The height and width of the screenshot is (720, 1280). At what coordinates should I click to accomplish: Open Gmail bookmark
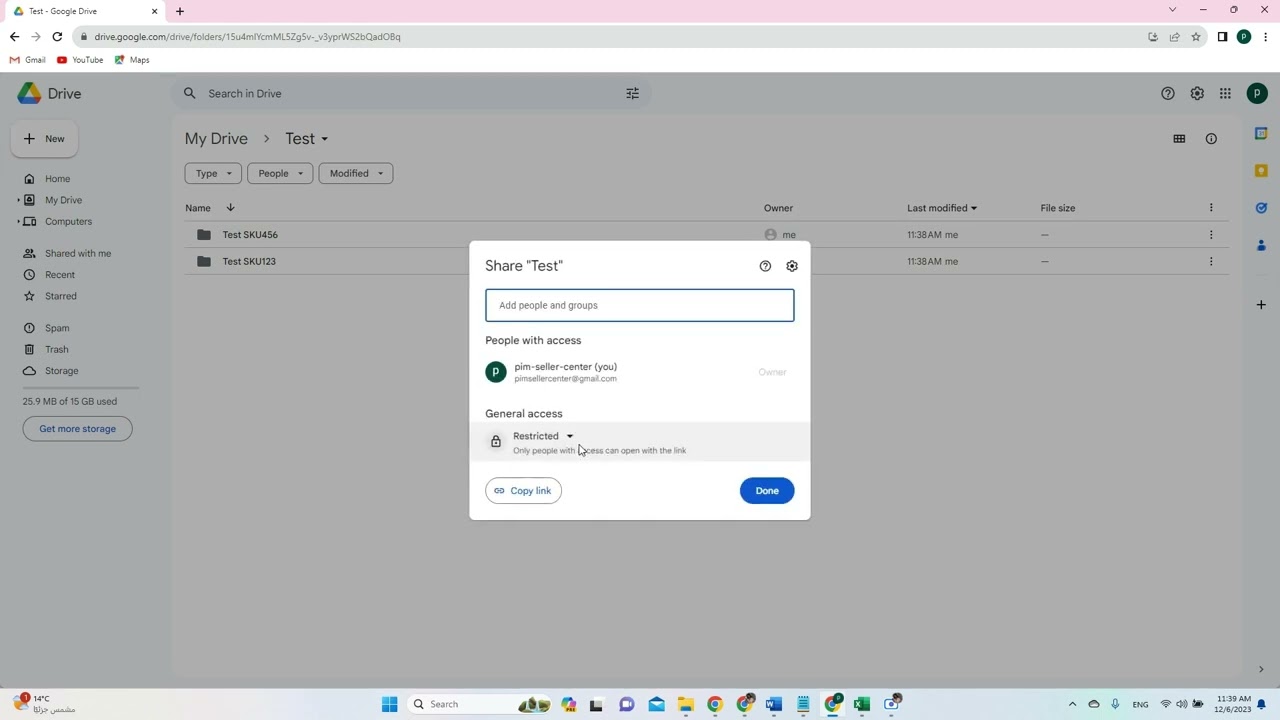pos(28,60)
